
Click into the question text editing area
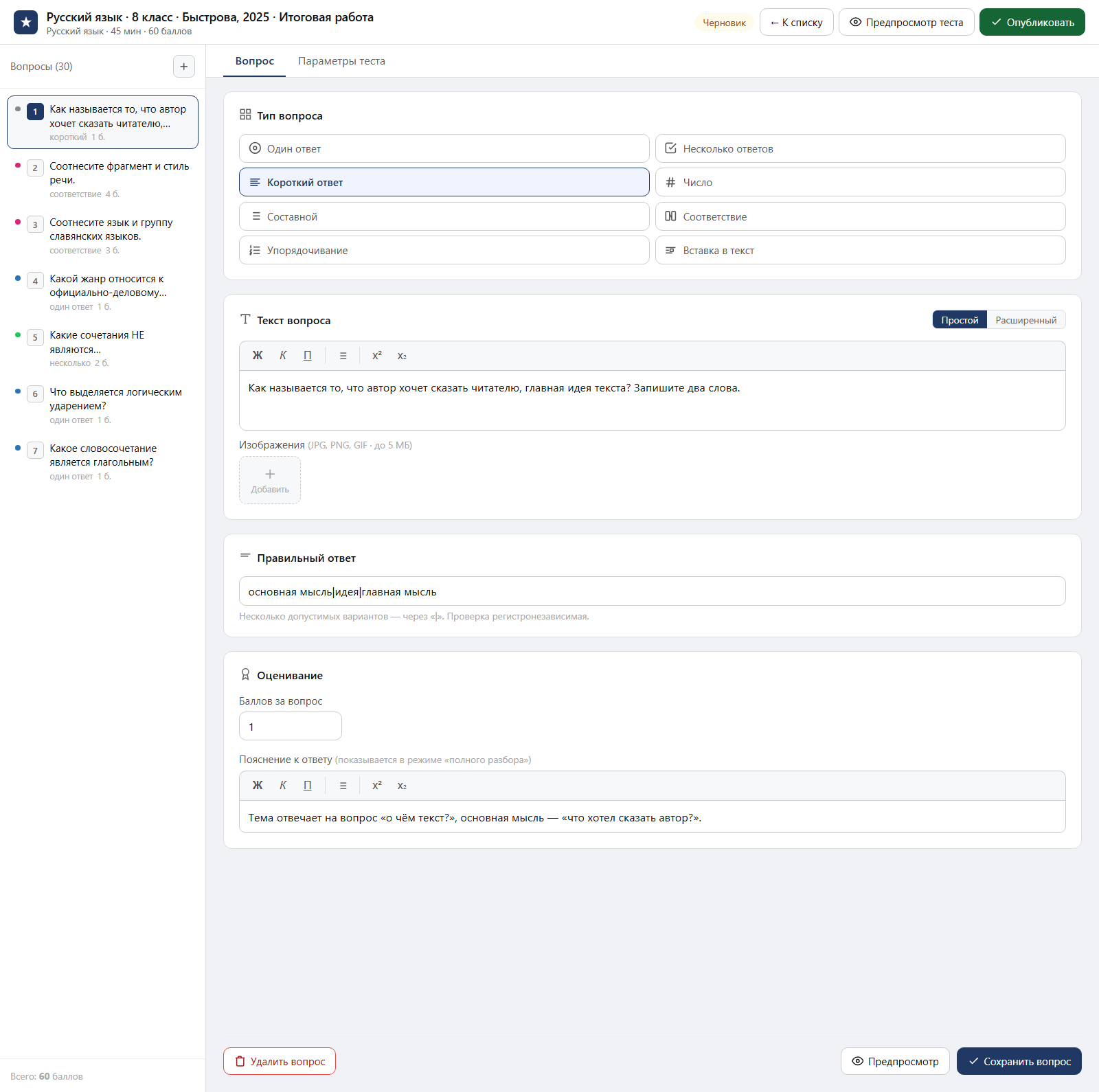653,400
